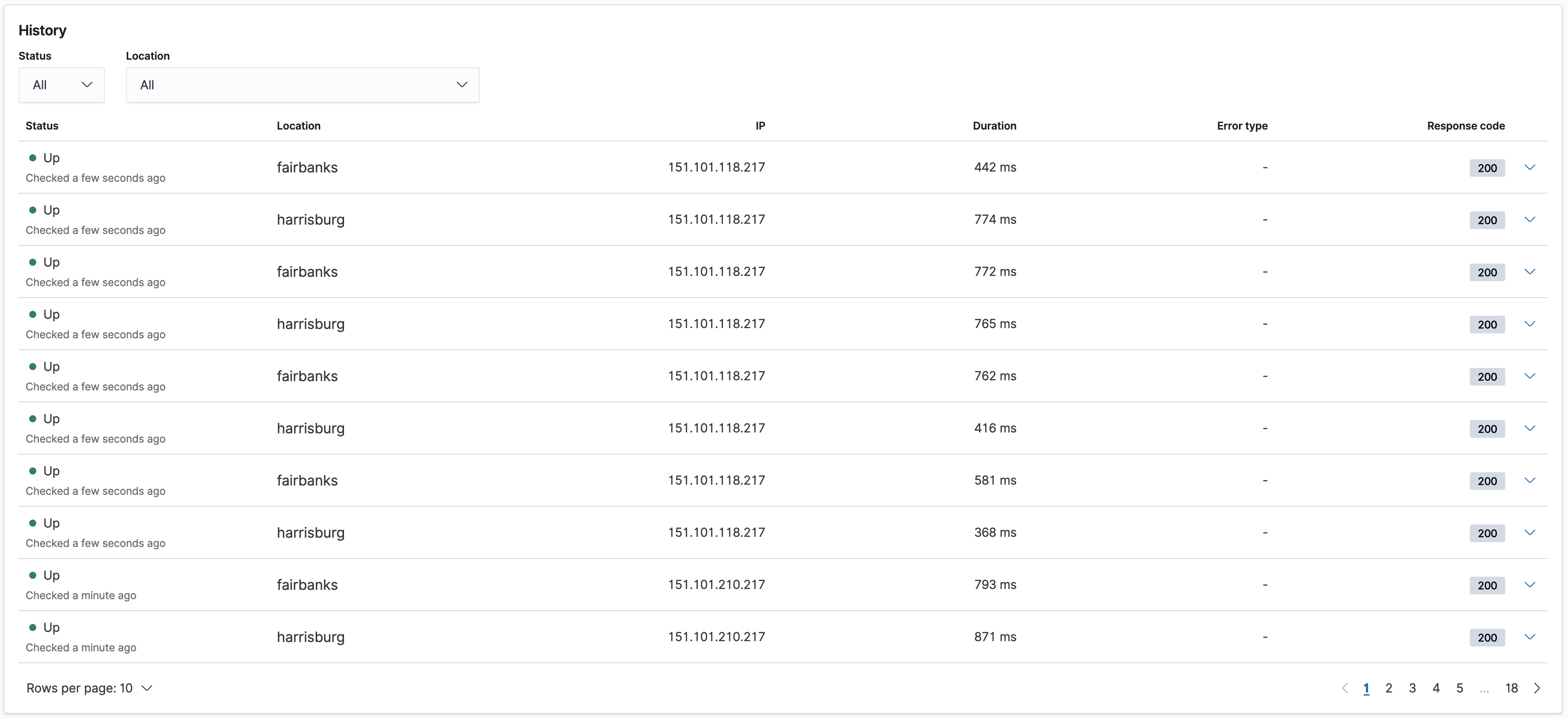Image resolution: width=1568 pixels, height=719 pixels.
Task: Go to next page arrow
Action: coord(1537,688)
